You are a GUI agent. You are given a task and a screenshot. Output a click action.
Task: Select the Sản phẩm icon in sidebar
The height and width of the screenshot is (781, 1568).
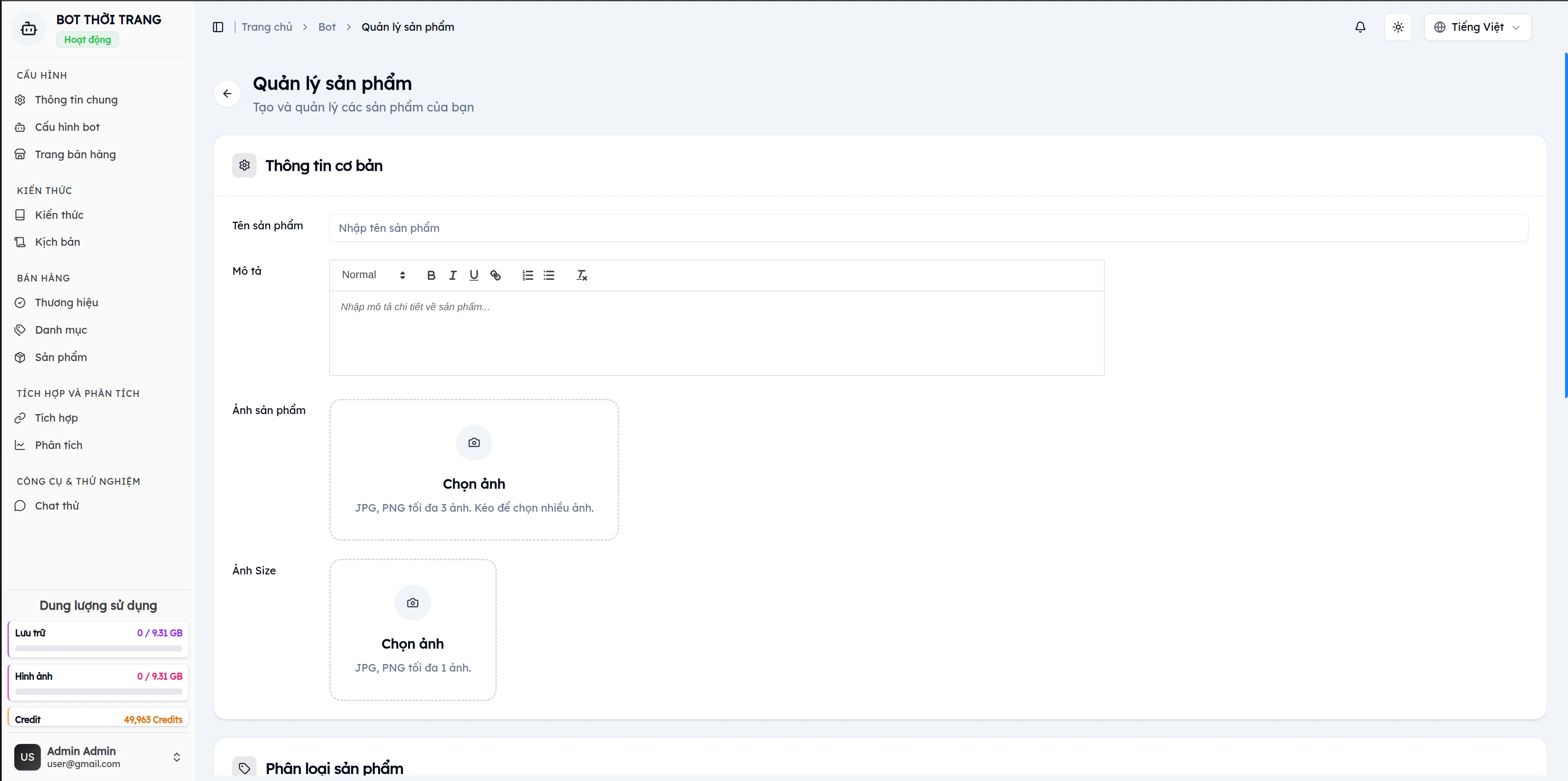(x=20, y=358)
